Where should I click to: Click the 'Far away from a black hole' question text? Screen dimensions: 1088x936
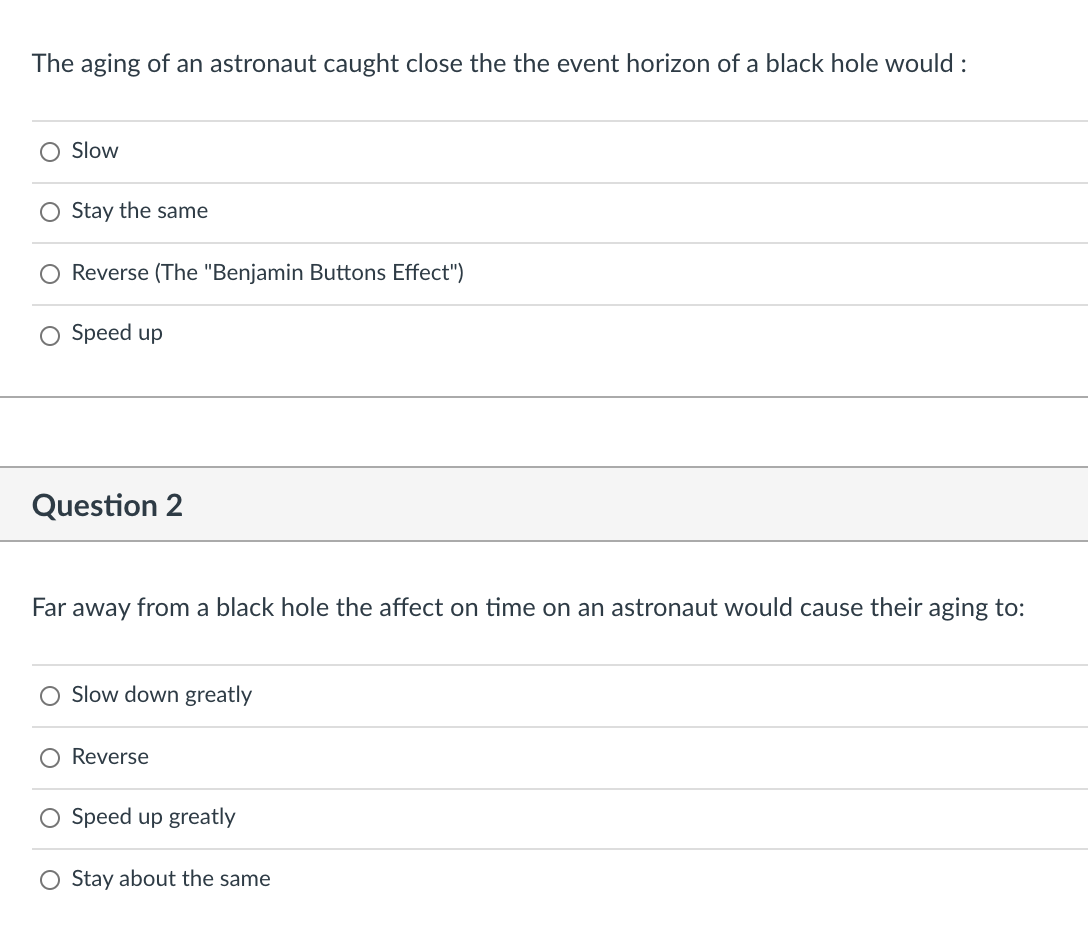[528, 608]
